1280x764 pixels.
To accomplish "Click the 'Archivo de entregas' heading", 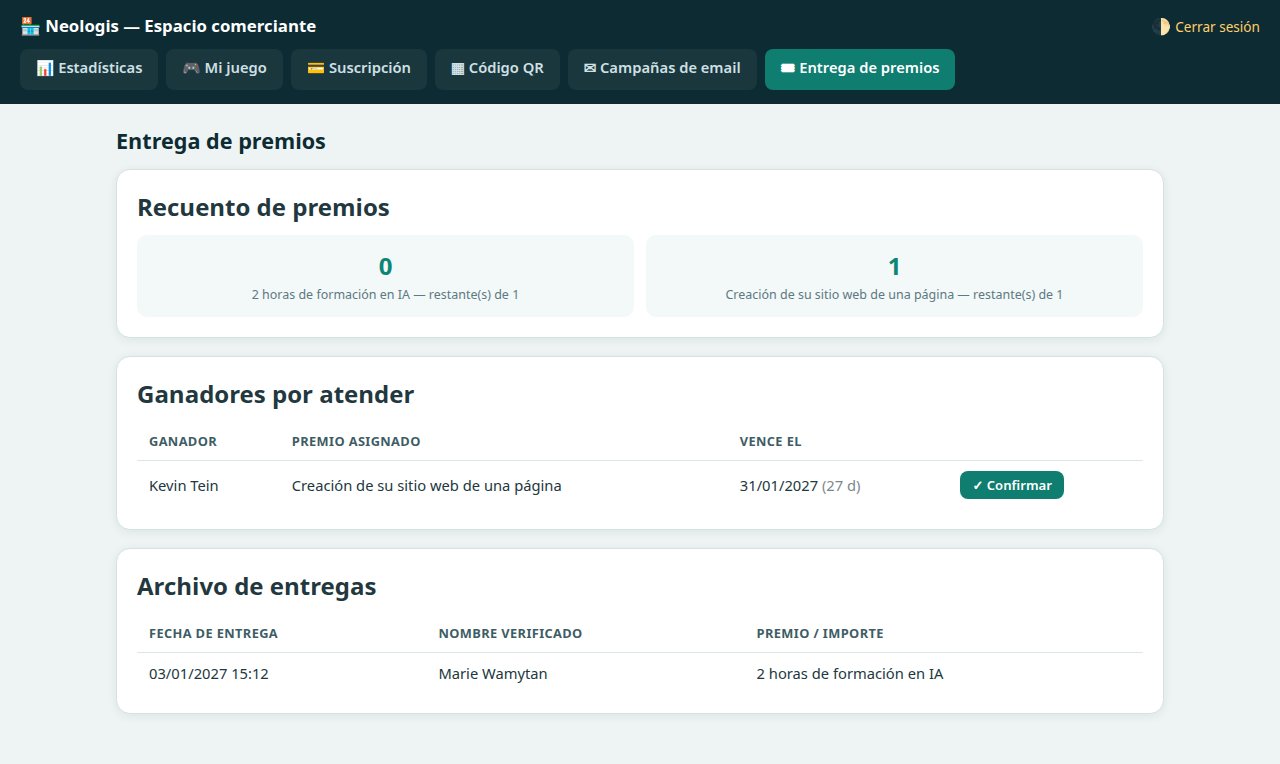I will pyautogui.click(x=257, y=586).
